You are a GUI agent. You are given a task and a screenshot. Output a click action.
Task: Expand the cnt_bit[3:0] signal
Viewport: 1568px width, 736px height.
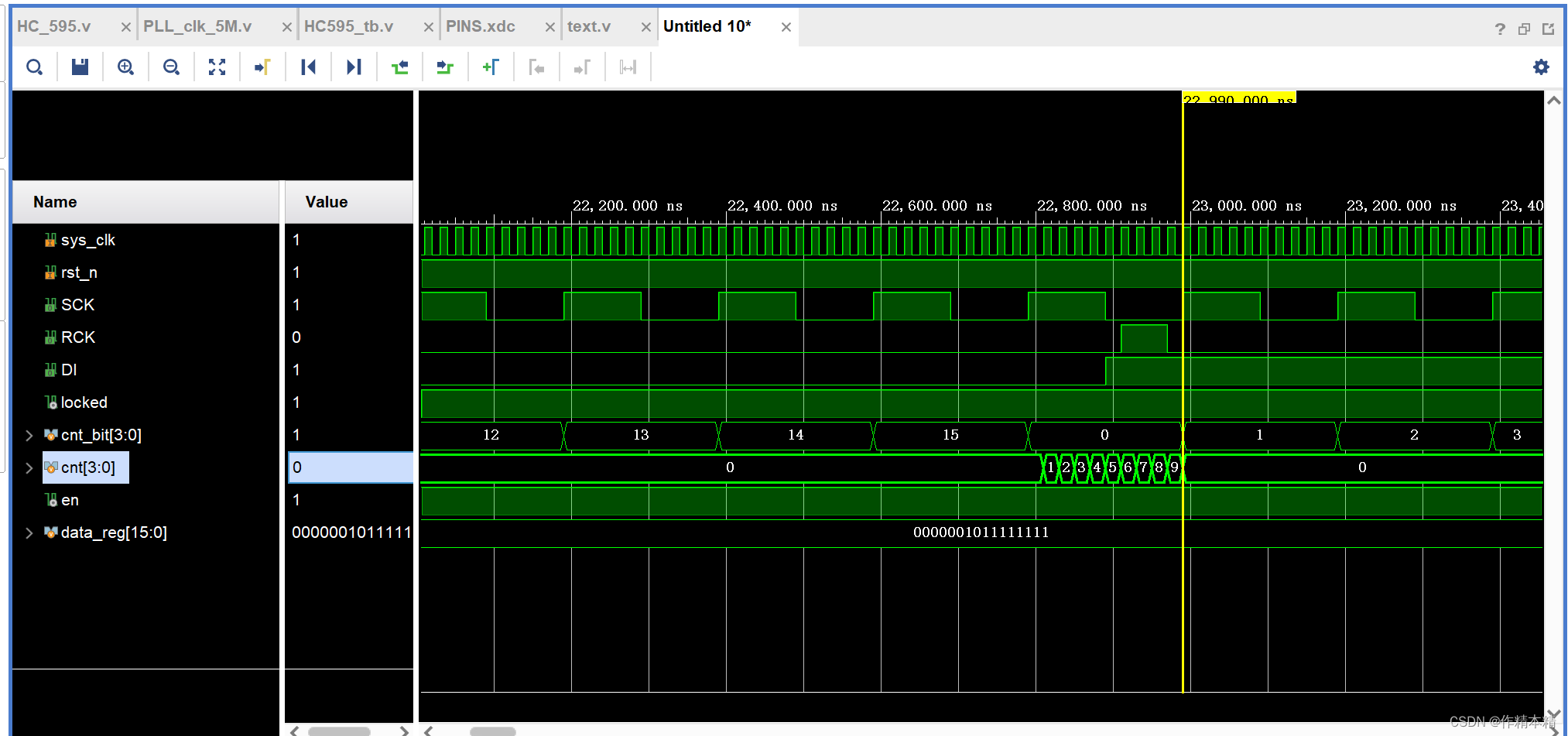(x=29, y=435)
